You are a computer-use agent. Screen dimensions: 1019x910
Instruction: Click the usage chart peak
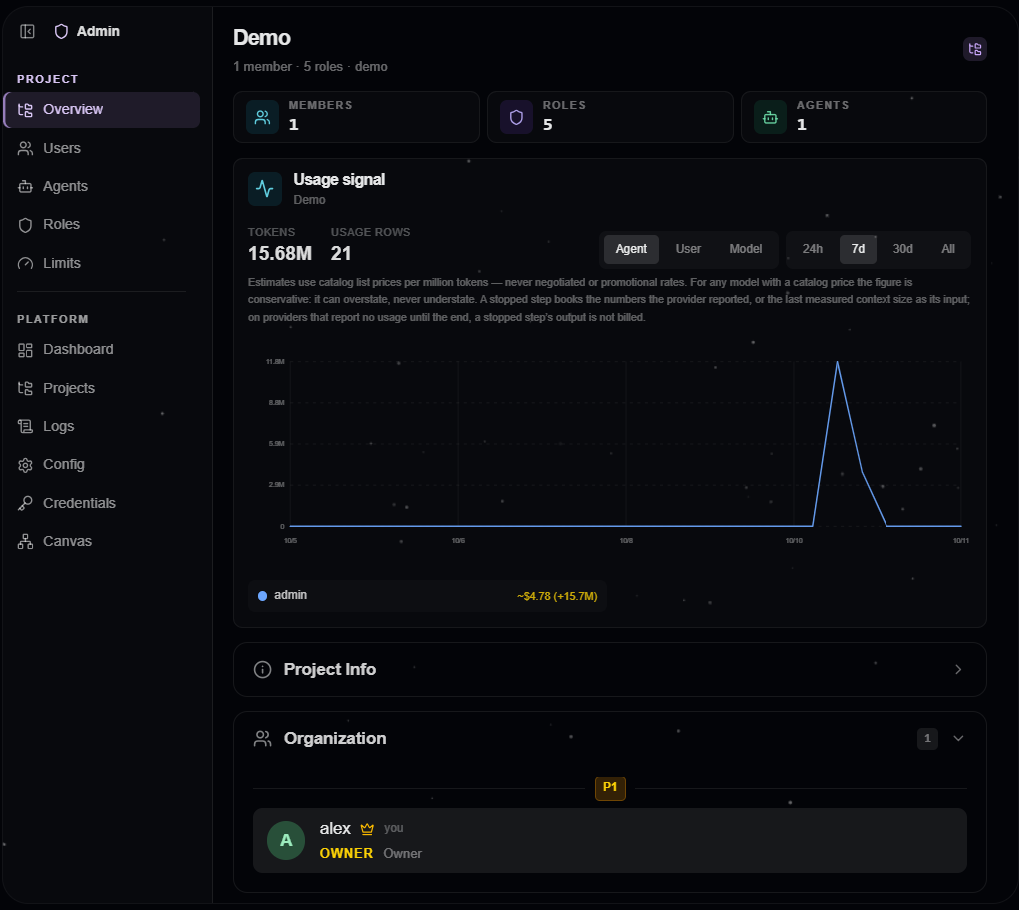click(x=838, y=362)
